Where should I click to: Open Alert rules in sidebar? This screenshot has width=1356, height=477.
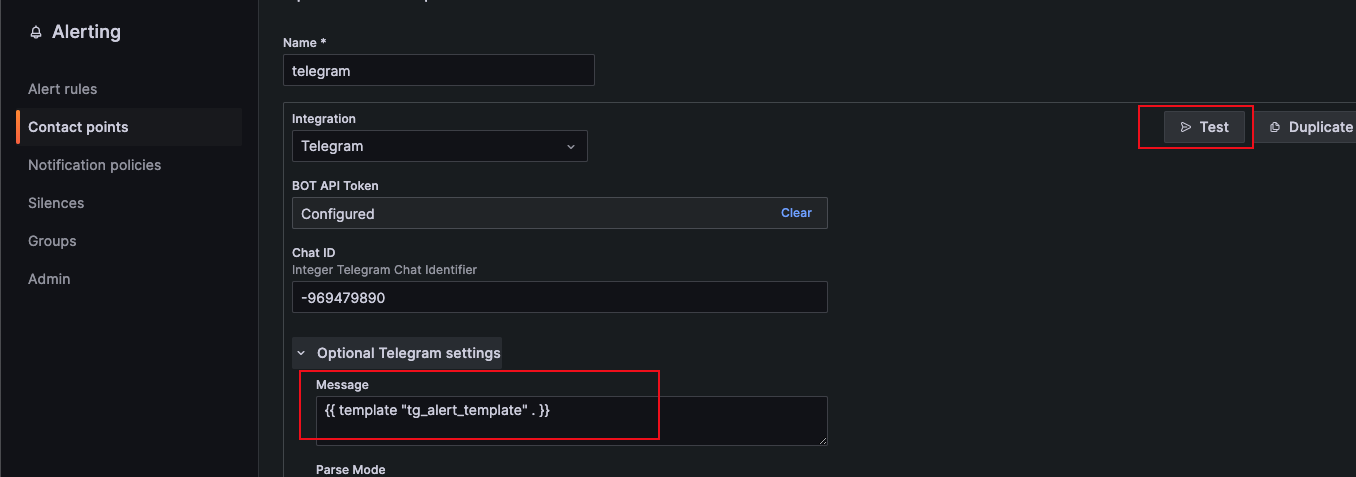(63, 89)
